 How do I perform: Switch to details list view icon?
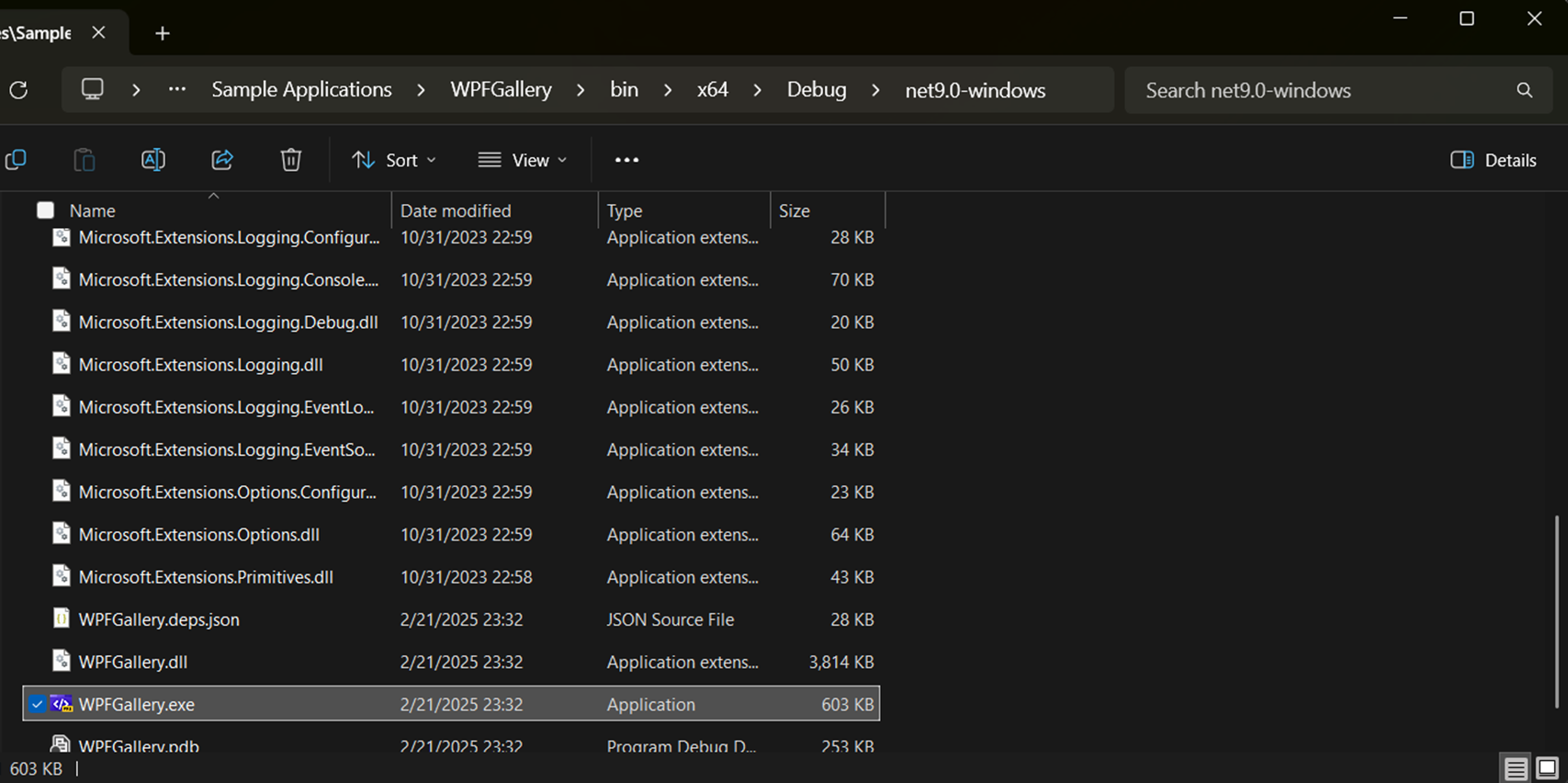pos(1516,768)
